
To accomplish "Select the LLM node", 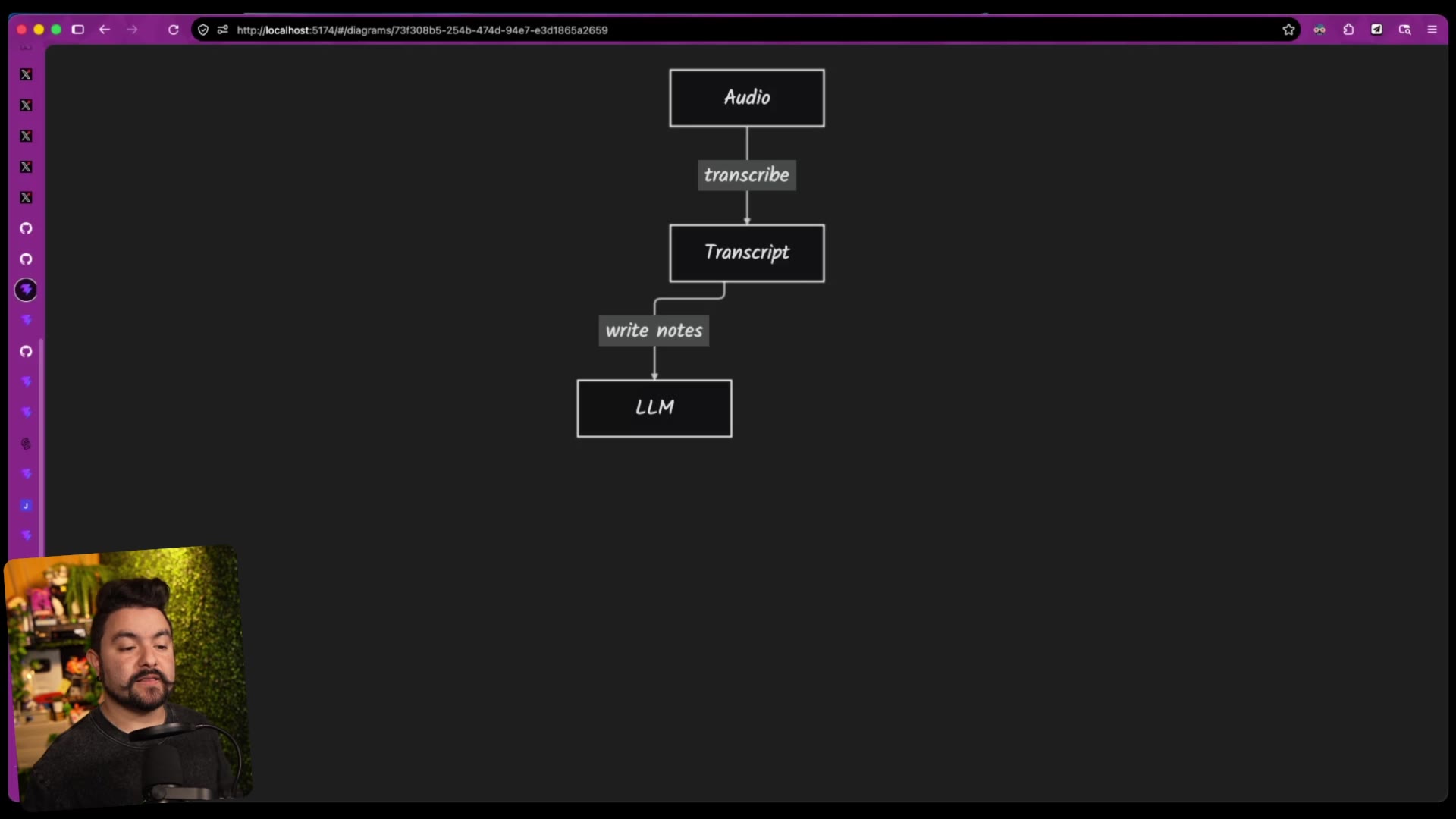I will point(654,409).
